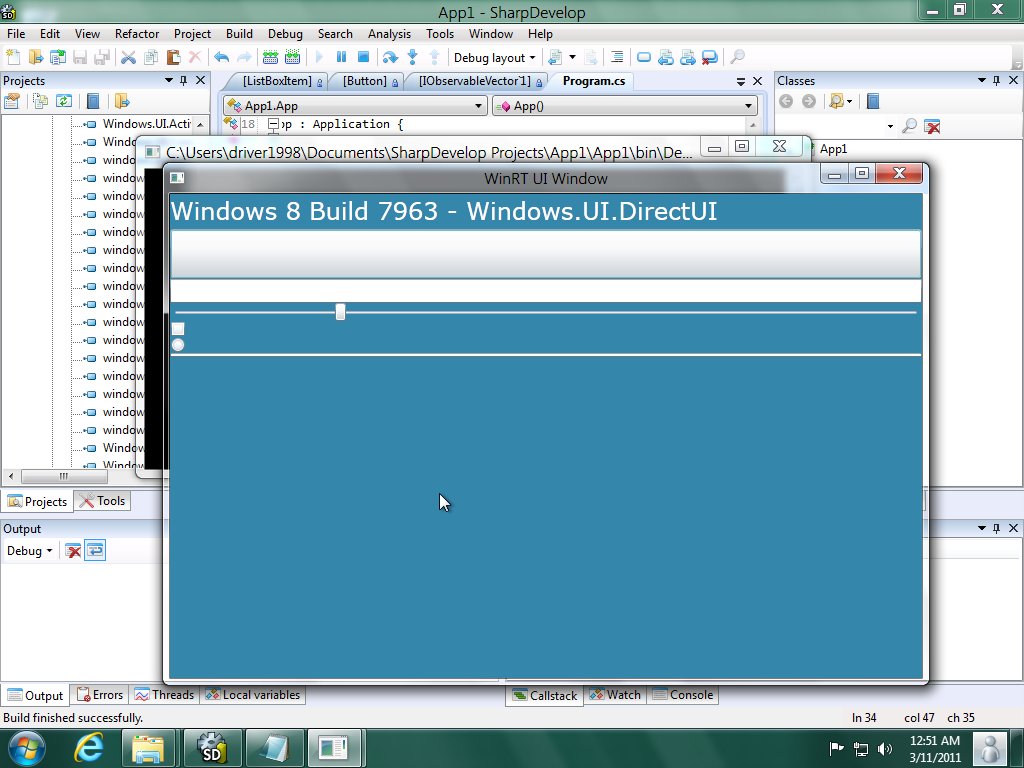Stop debugging with the Stop icon

(x=364, y=57)
